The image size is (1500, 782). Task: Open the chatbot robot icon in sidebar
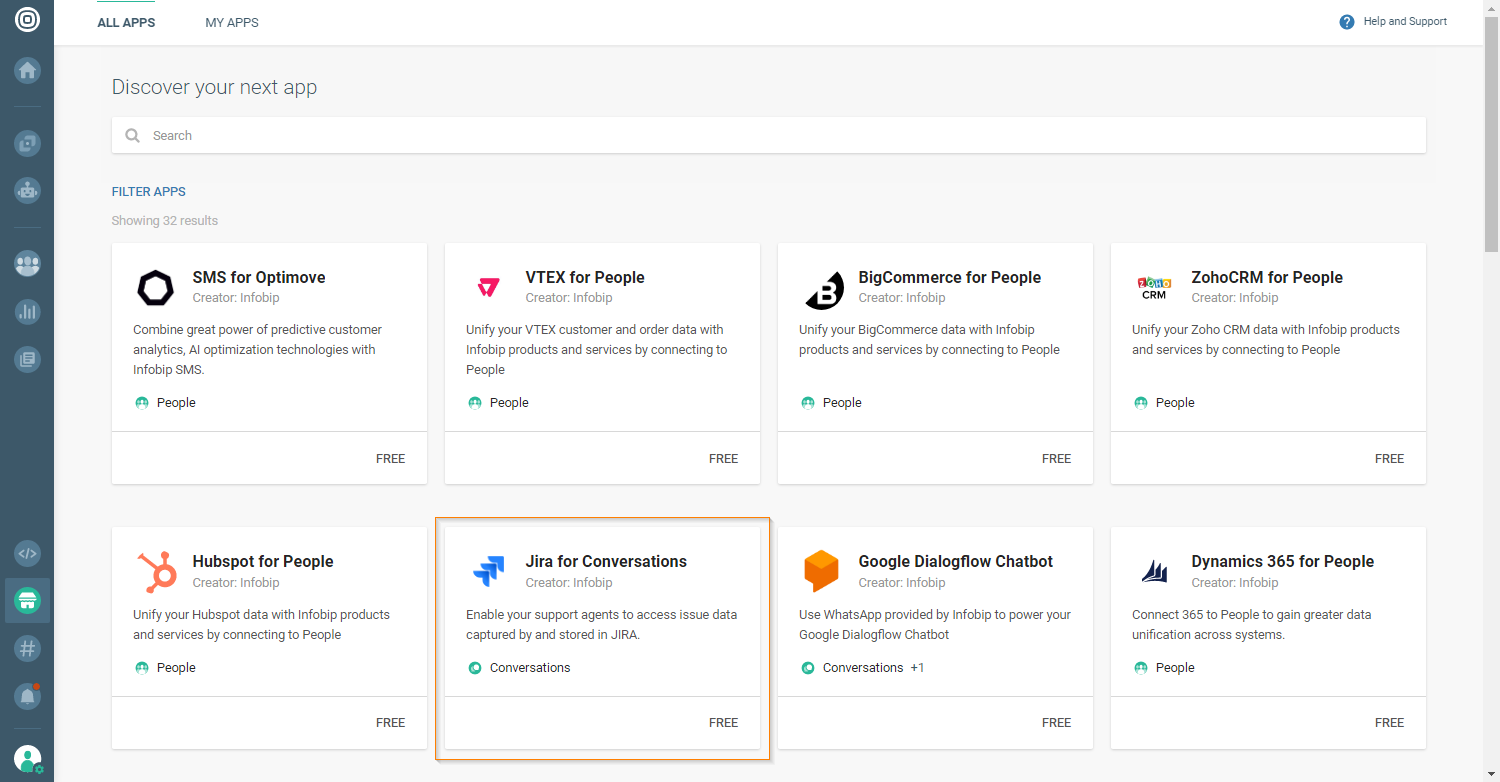[27, 188]
